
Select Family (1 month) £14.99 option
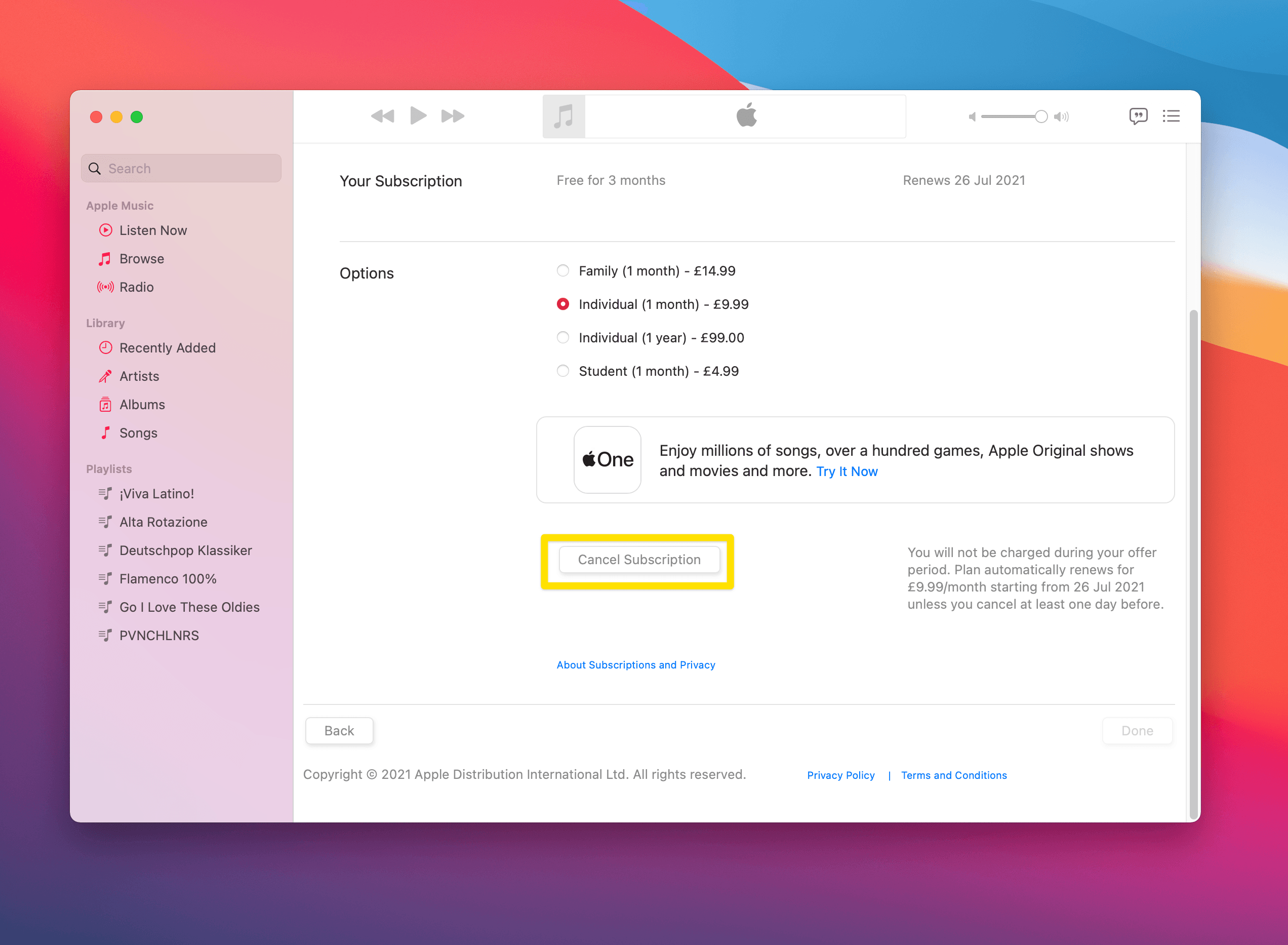563,270
